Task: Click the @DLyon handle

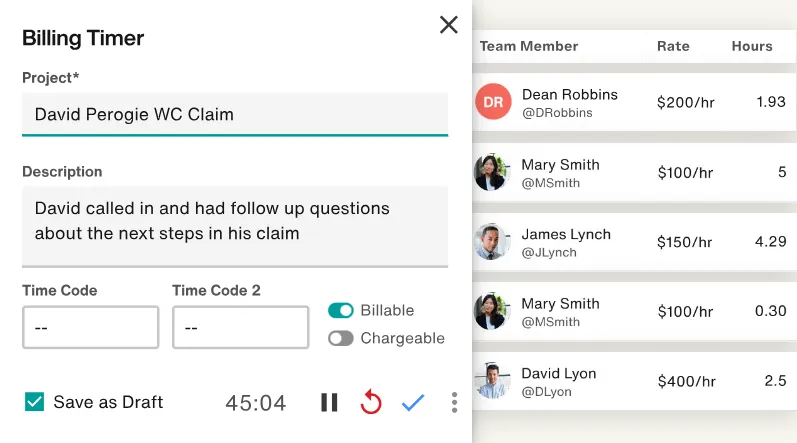Action: coord(546,392)
